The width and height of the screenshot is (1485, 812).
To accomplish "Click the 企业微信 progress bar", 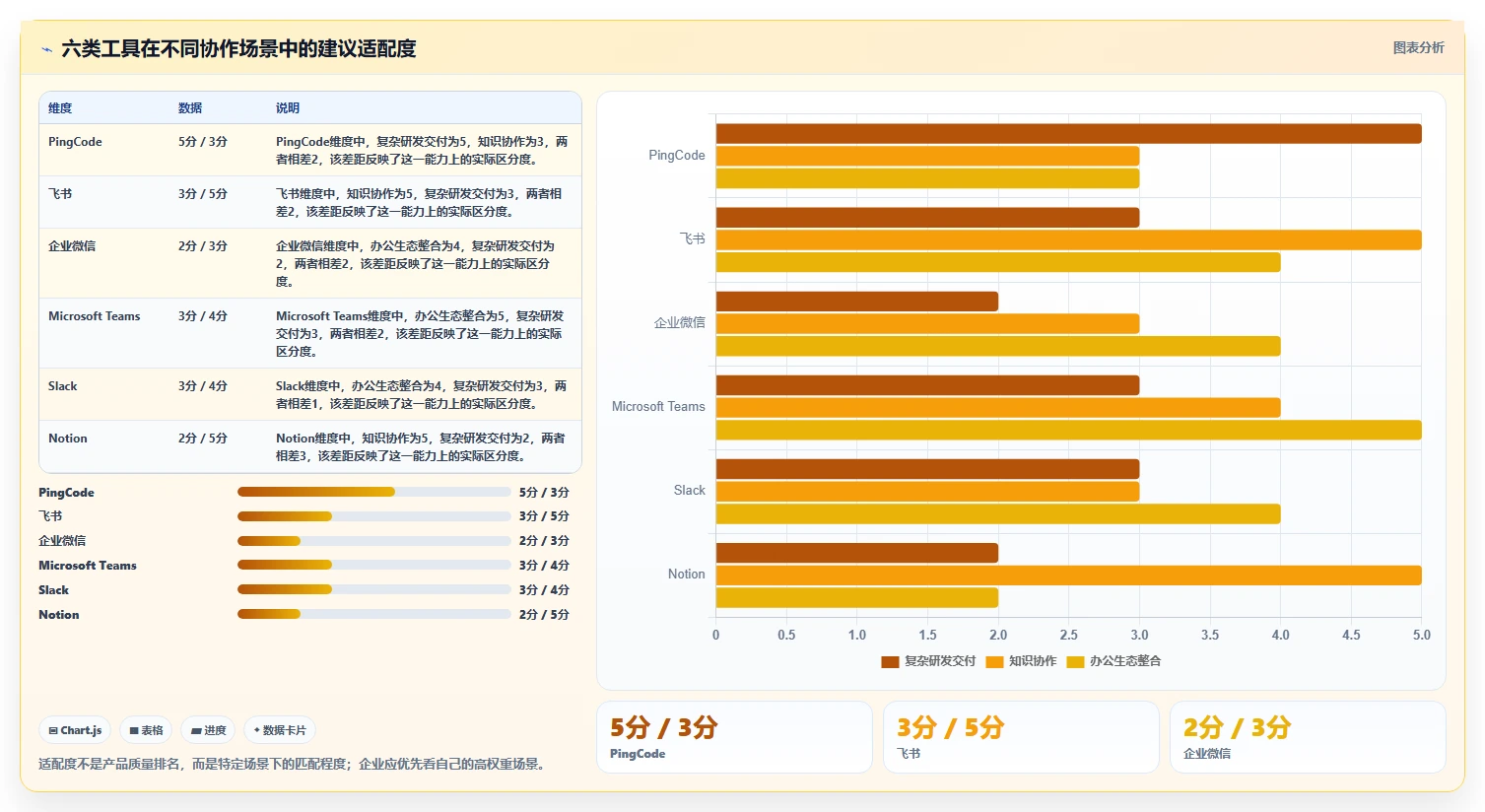I will 374,541.
